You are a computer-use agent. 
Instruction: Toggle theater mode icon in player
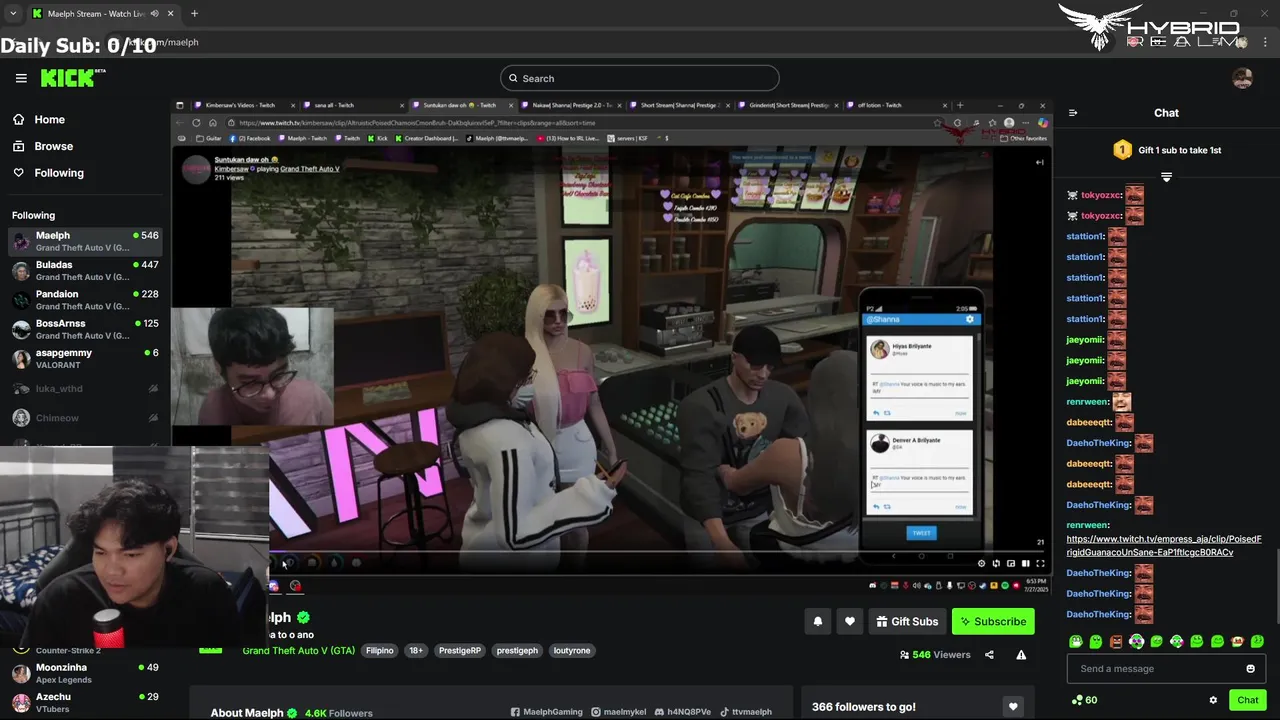(1025, 563)
